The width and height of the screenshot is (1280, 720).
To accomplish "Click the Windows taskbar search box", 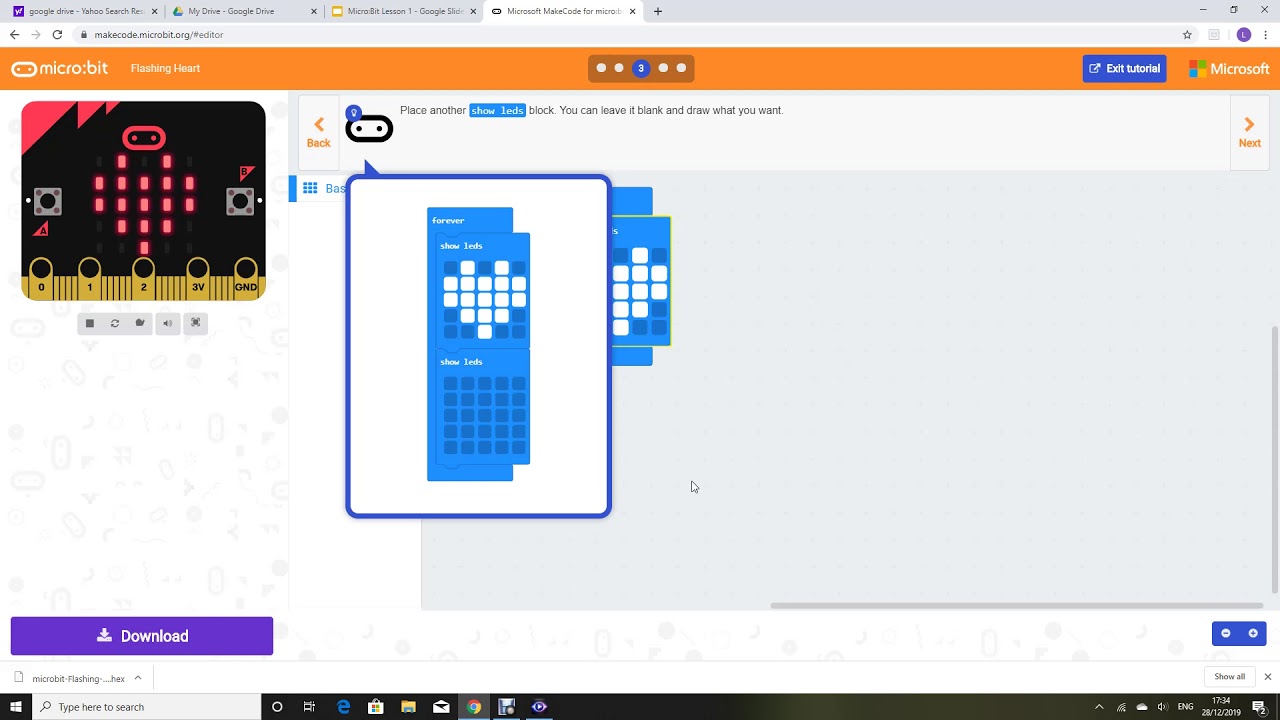I will pyautogui.click(x=147, y=707).
